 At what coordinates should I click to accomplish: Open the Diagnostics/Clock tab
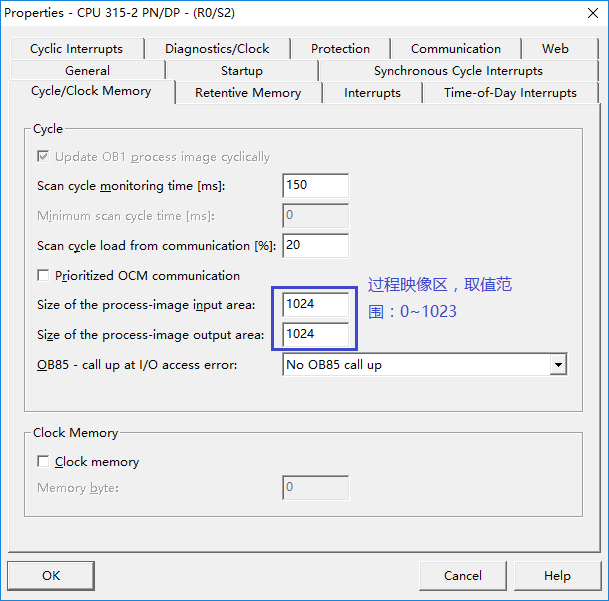tap(217, 49)
